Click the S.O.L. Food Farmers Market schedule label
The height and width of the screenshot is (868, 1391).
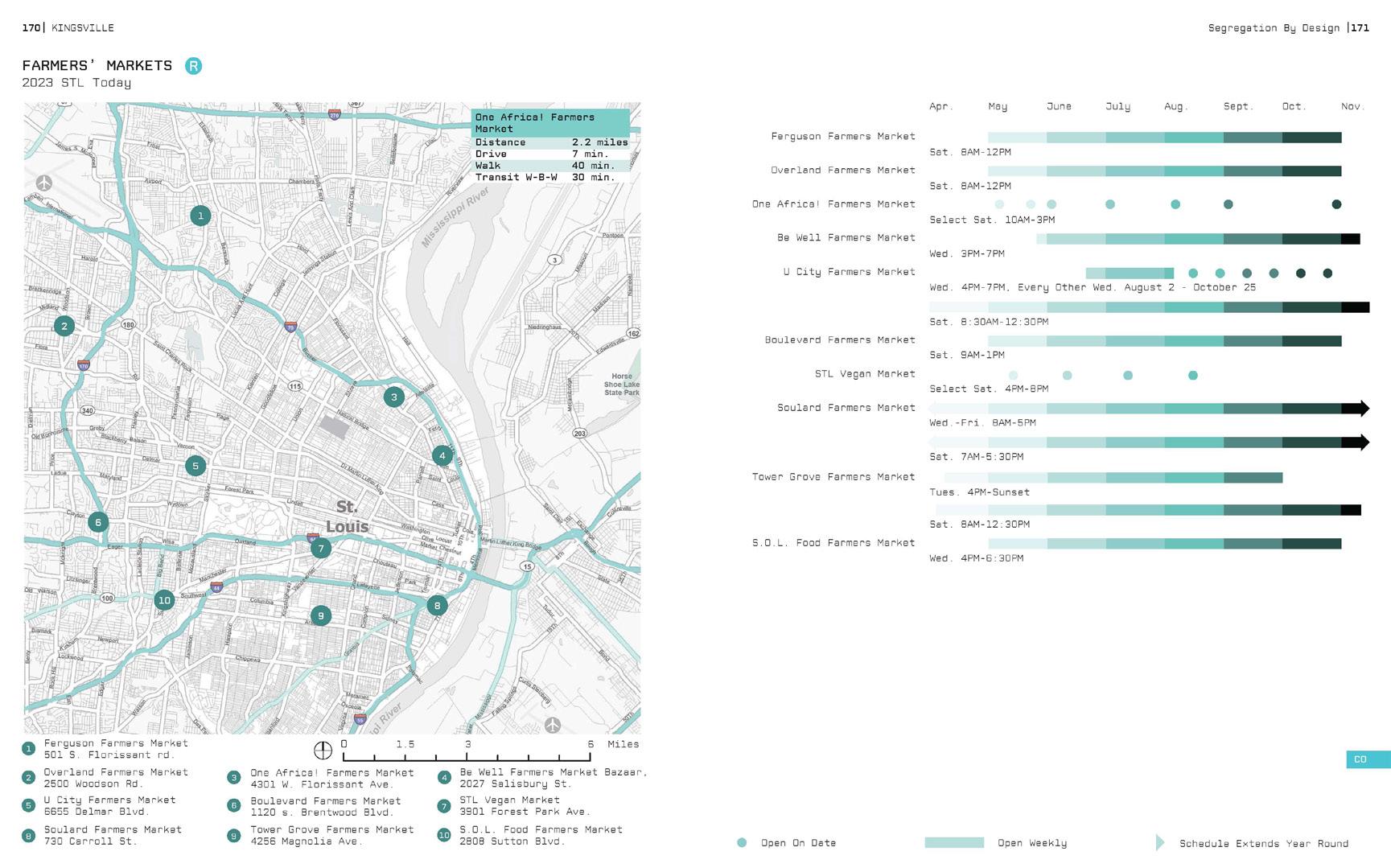coord(833,543)
